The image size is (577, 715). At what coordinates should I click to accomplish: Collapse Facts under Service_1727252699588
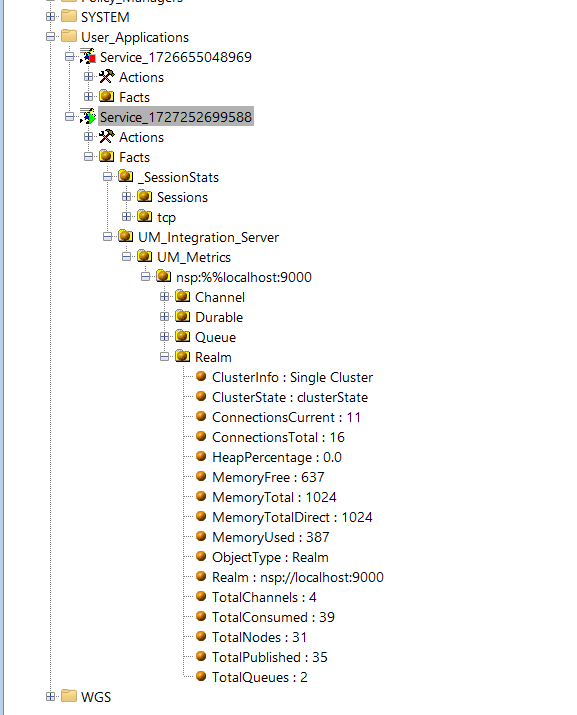pyautogui.click(x=88, y=157)
